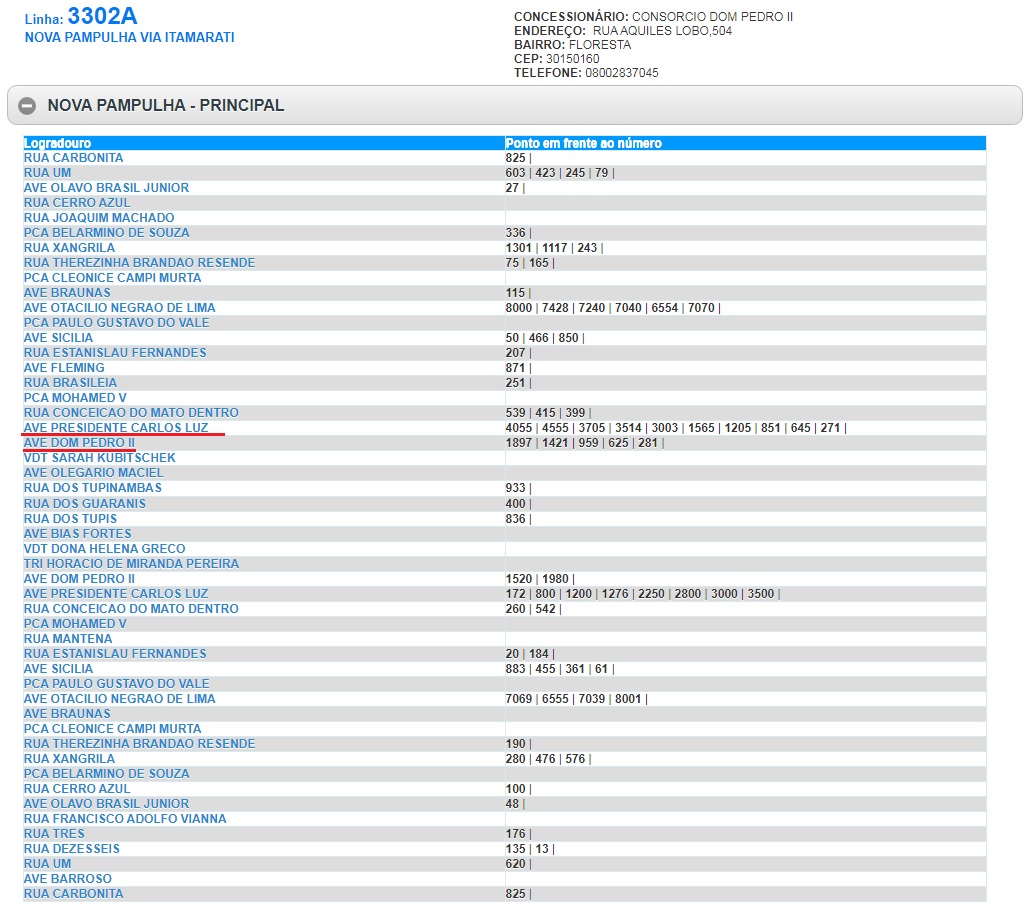Click stop numbers '260 | 542'
This screenshot has width=1029, height=917.
(x=533, y=609)
